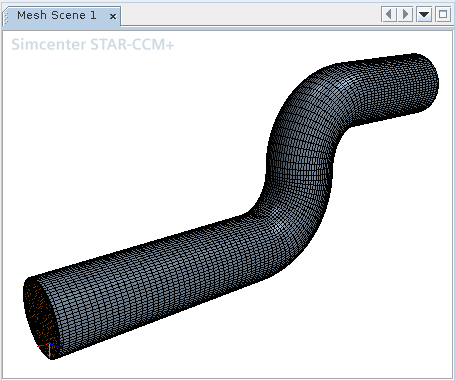The height and width of the screenshot is (380, 455).
Task: Click the blue Z axis line
Action: click(54, 345)
